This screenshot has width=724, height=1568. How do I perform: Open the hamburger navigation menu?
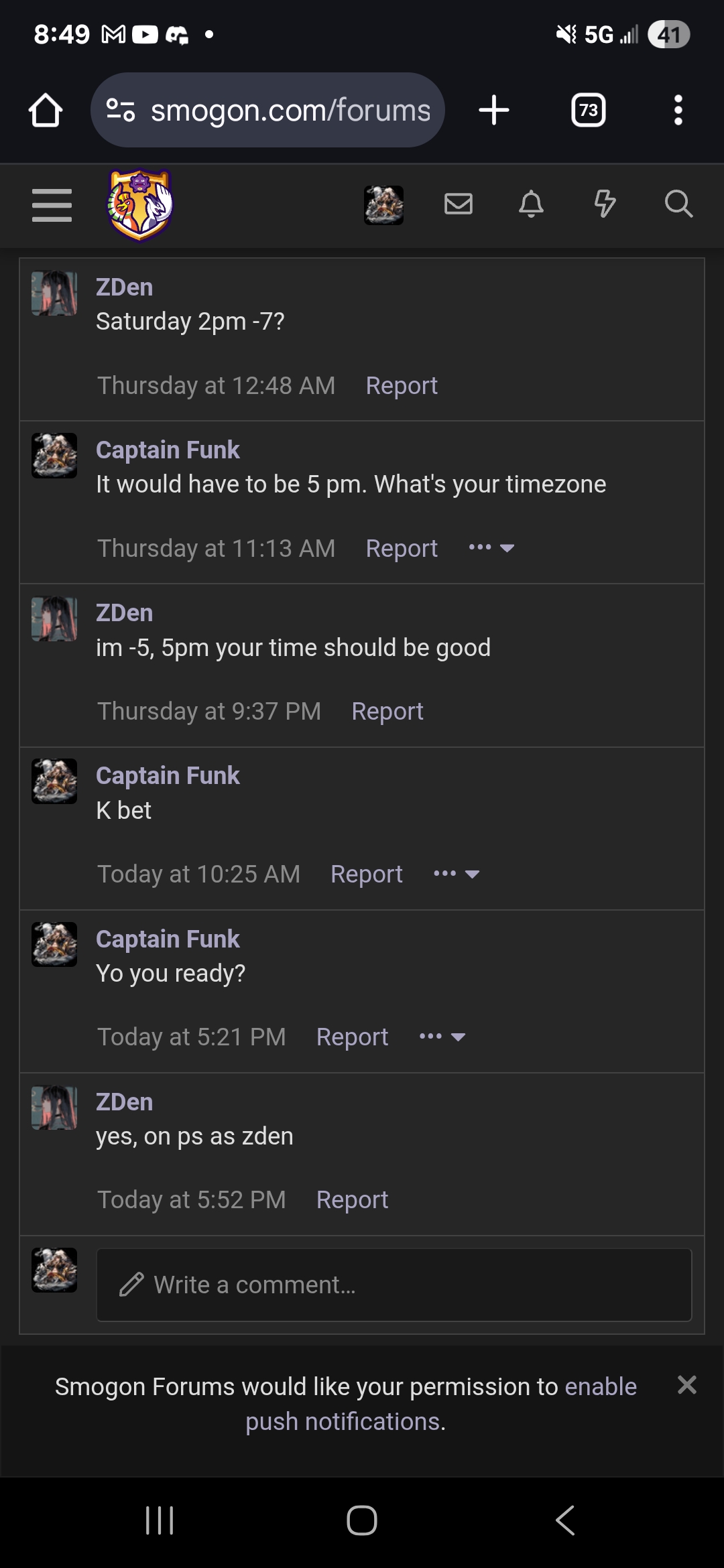click(52, 204)
